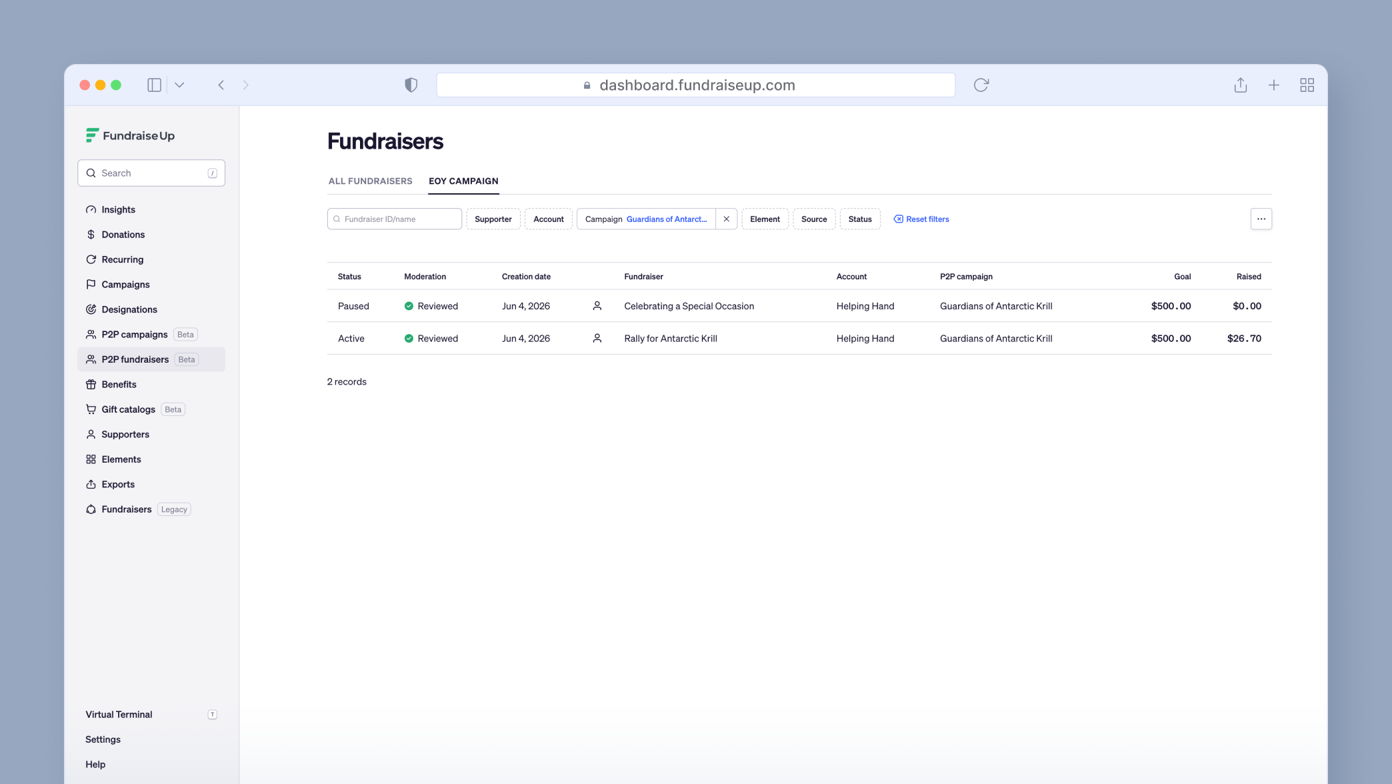Viewport: 1392px width, 784px height.
Task: Click the browser forward arrow
Action: 246,85
